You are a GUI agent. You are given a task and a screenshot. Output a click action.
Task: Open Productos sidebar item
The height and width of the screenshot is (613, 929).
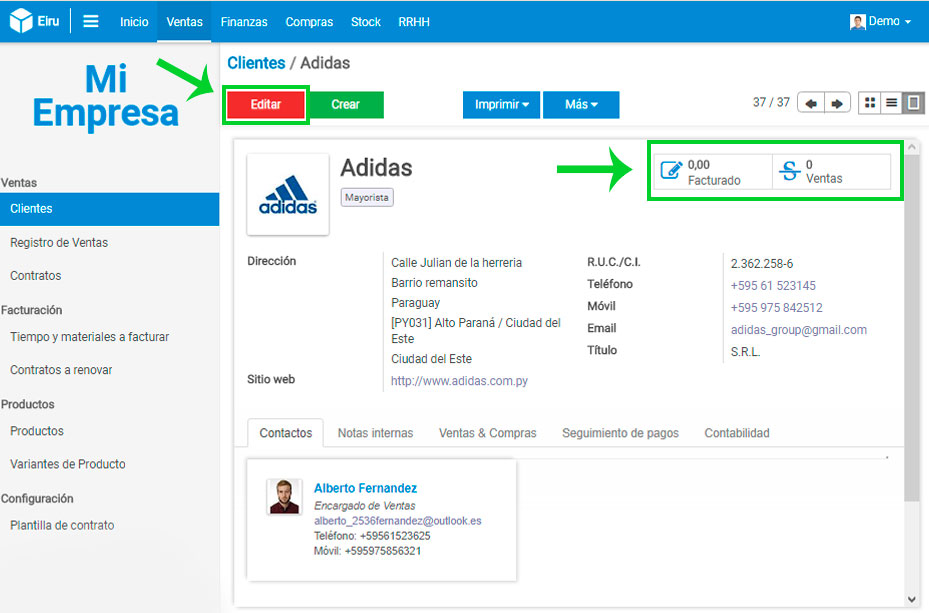click(x=37, y=431)
